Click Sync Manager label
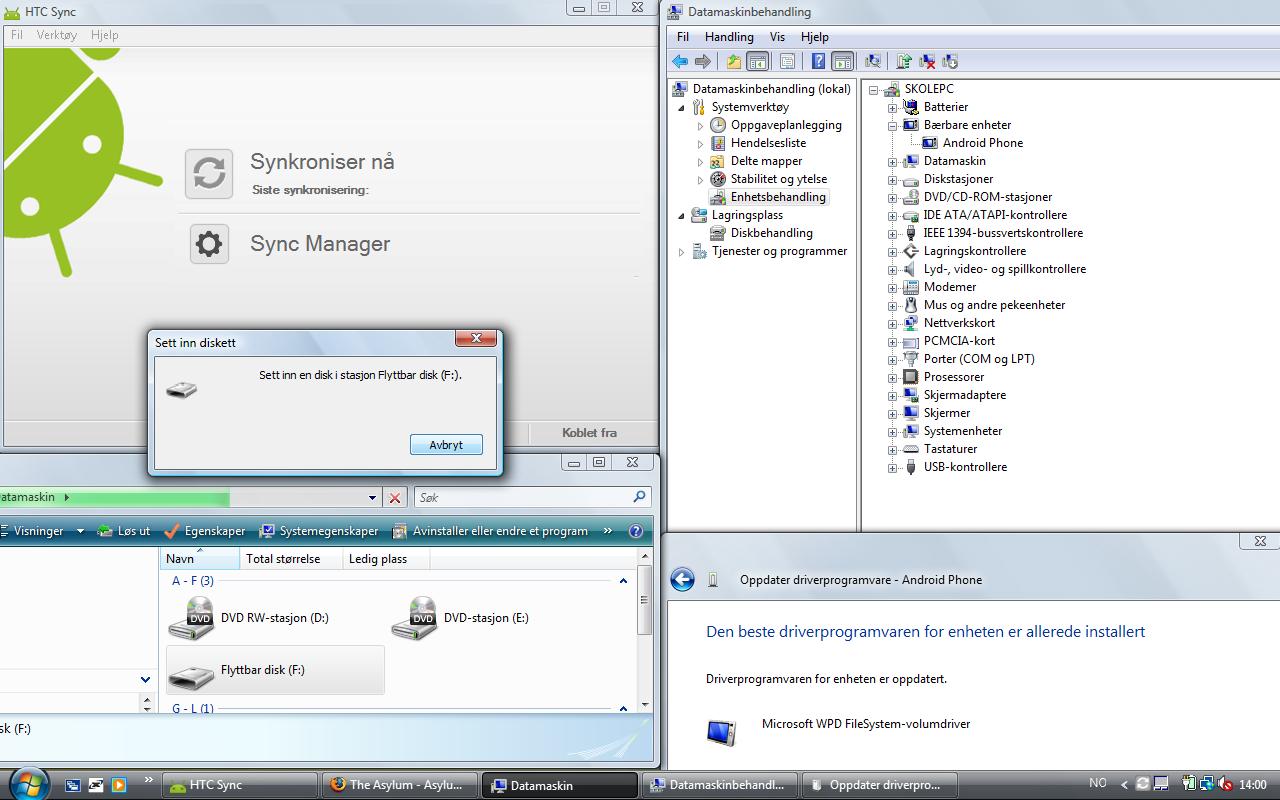 click(320, 244)
